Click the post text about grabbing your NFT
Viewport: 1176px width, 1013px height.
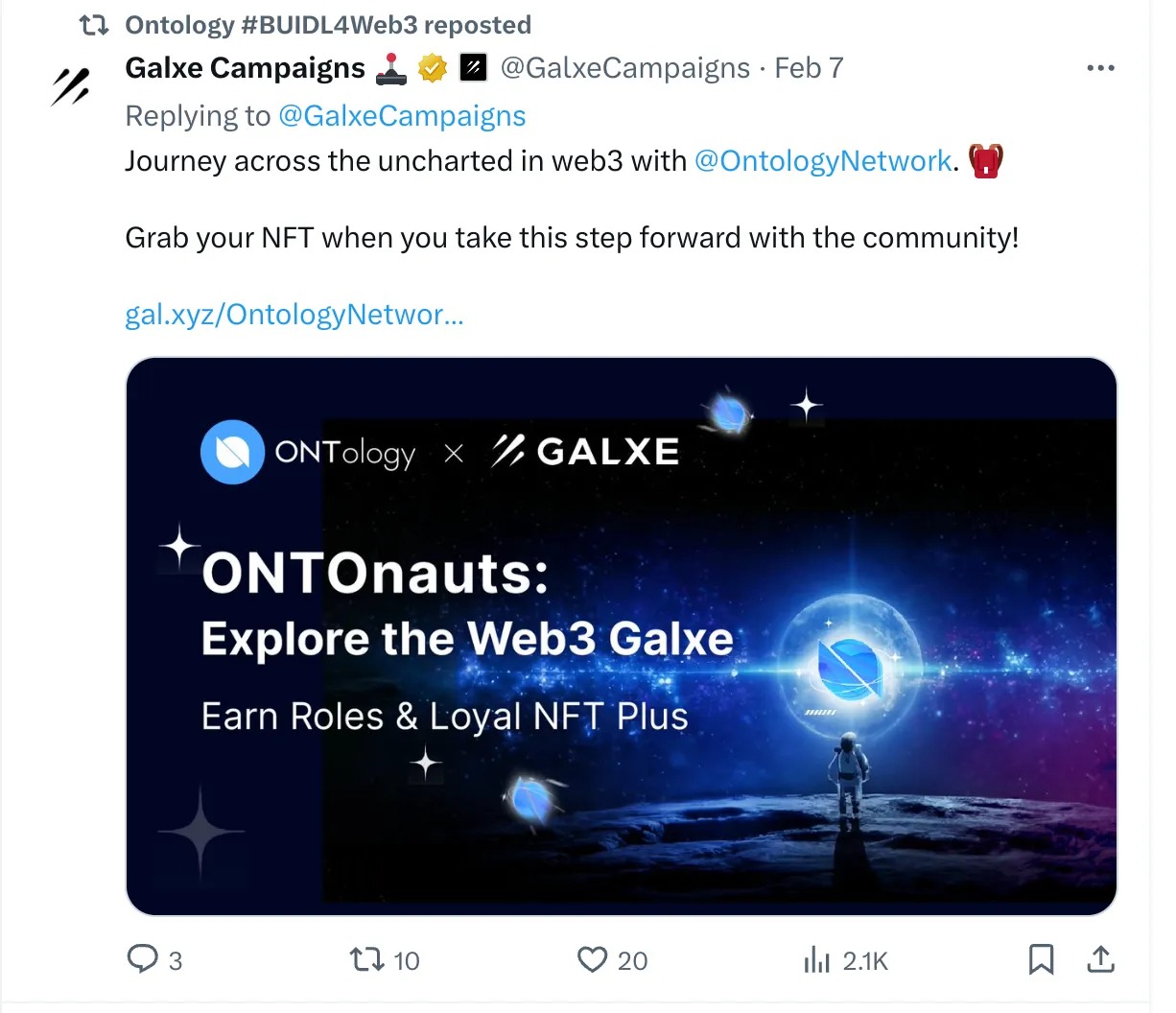click(572, 238)
